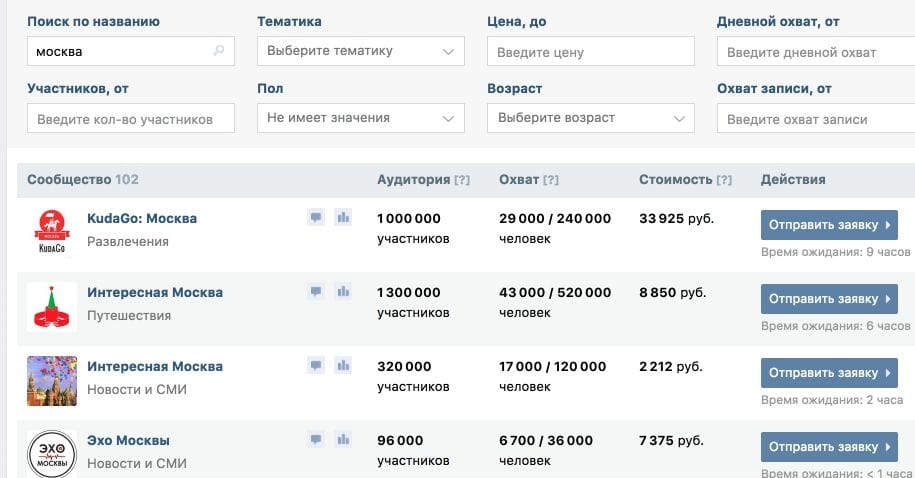The width and height of the screenshot is (915, 478).
Task: Send request to Интересная Москва Путешествия
Action: tap(829, 299)
